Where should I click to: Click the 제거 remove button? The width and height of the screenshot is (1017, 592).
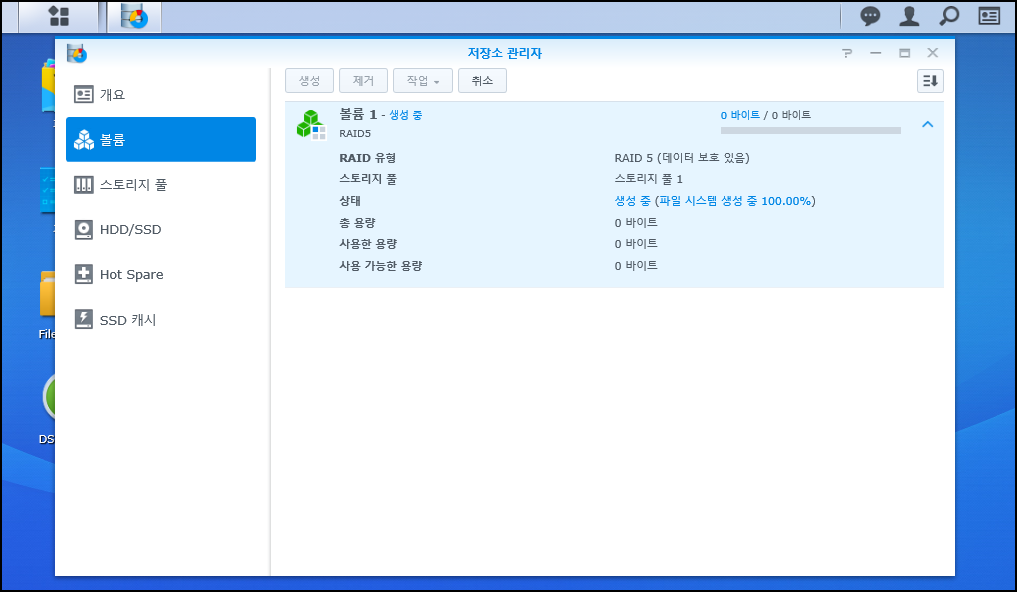363,81
